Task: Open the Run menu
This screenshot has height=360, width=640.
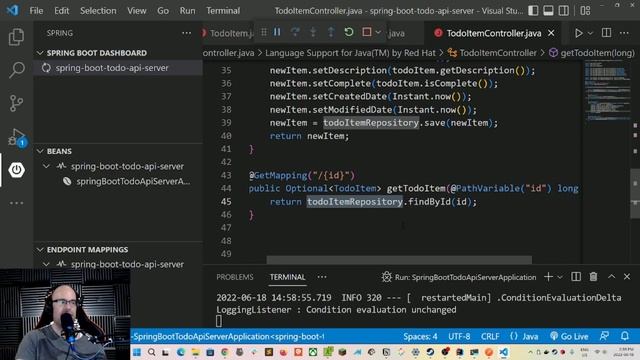Action: [187, 11]
